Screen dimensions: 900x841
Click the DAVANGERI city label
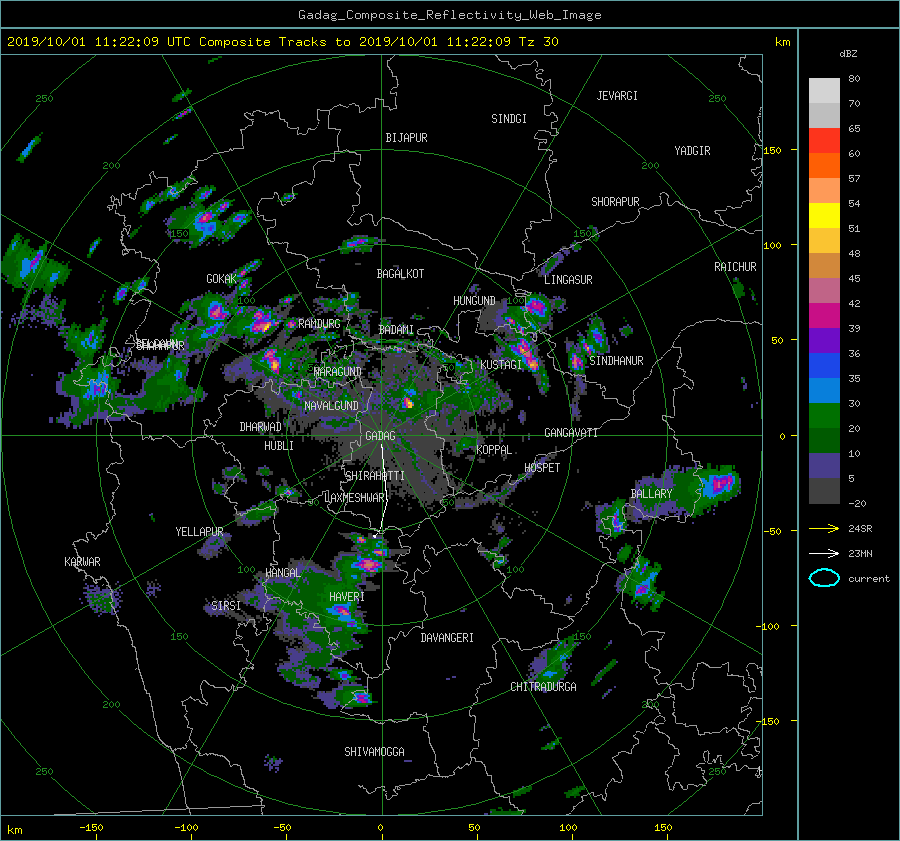(447, 638)
